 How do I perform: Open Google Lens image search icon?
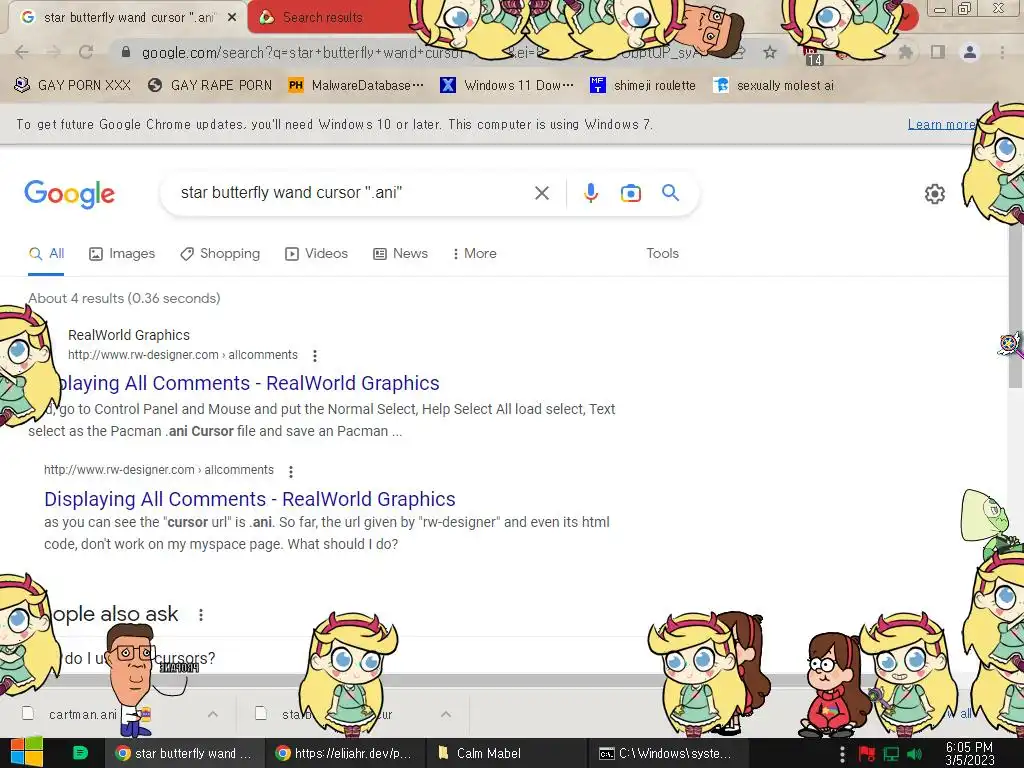pyautogui.click(x=630, y=193)
